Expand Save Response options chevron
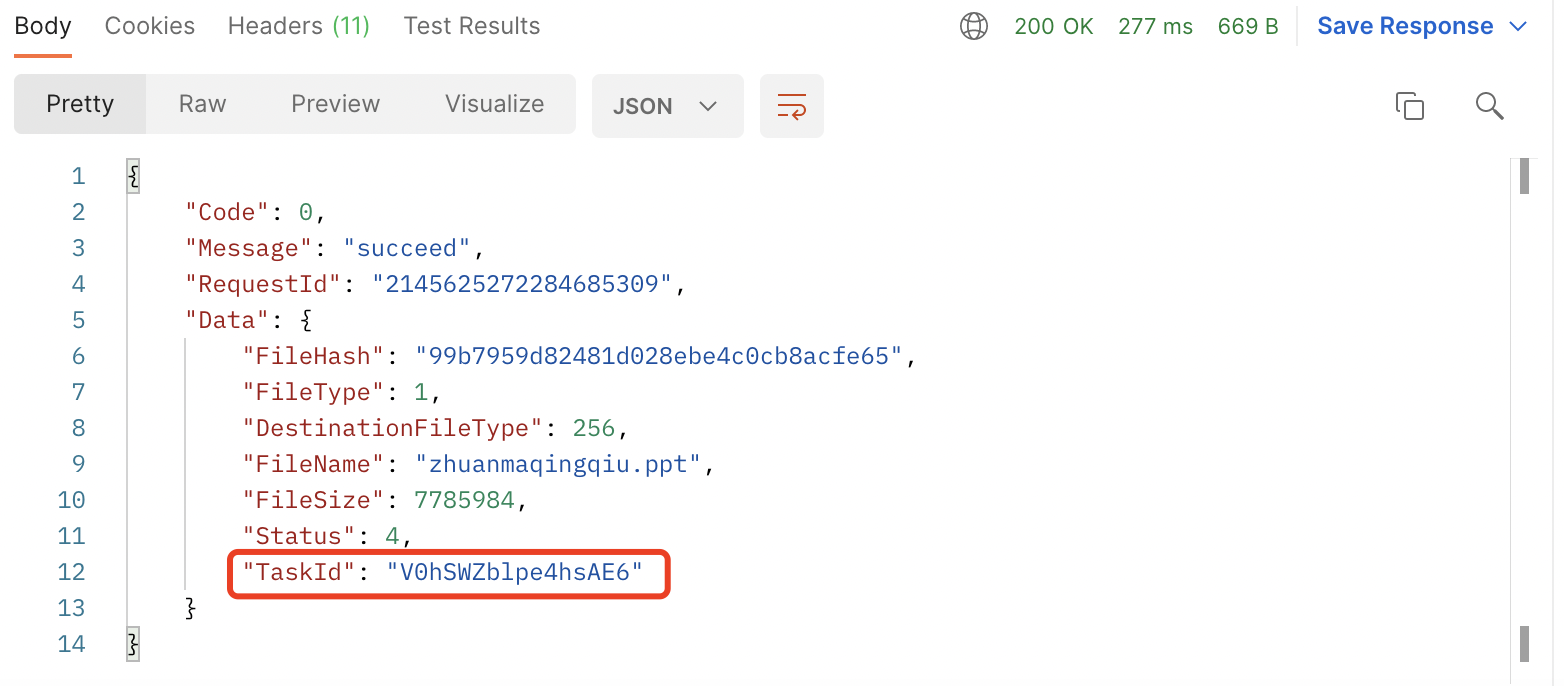 tap(1518, 27)
